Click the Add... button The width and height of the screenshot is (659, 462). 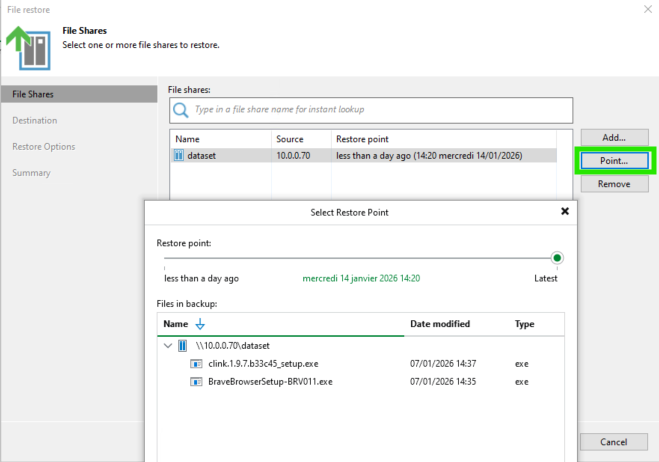tap(614, 137)
